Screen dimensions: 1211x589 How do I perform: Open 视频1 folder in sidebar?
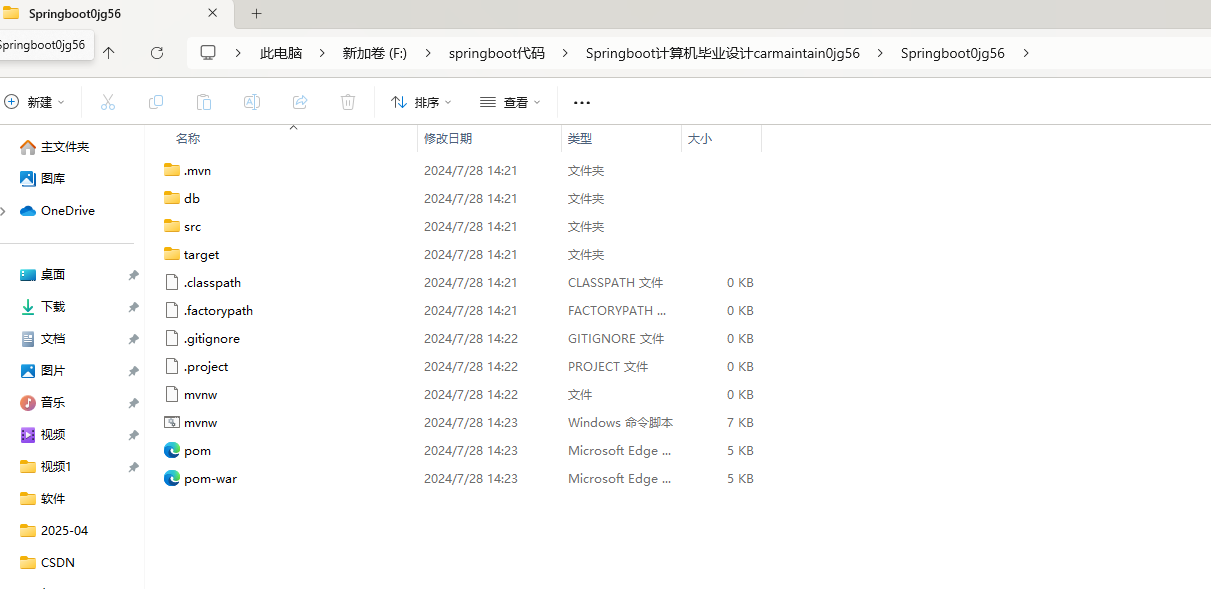click(56, 467)
